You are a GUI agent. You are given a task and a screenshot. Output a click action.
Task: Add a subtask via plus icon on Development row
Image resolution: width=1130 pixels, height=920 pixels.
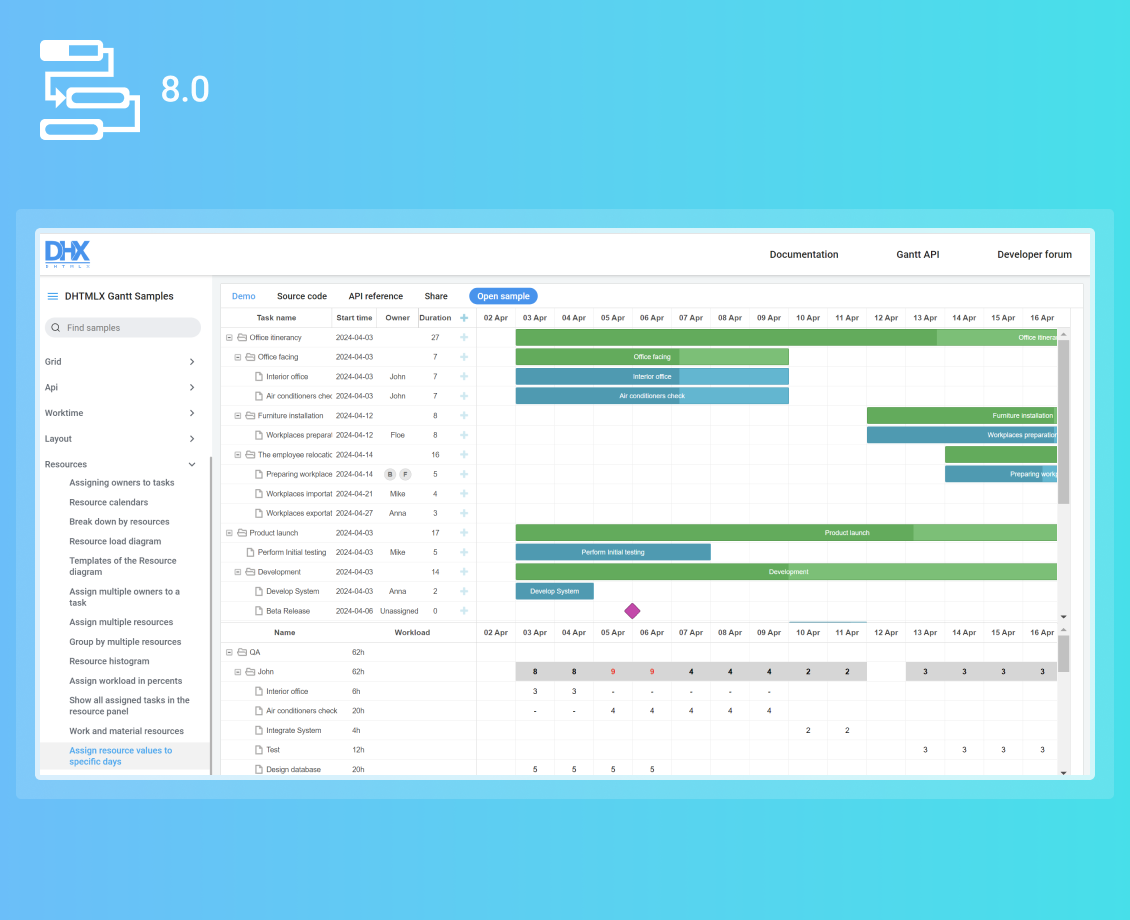[x=463, y=571]
